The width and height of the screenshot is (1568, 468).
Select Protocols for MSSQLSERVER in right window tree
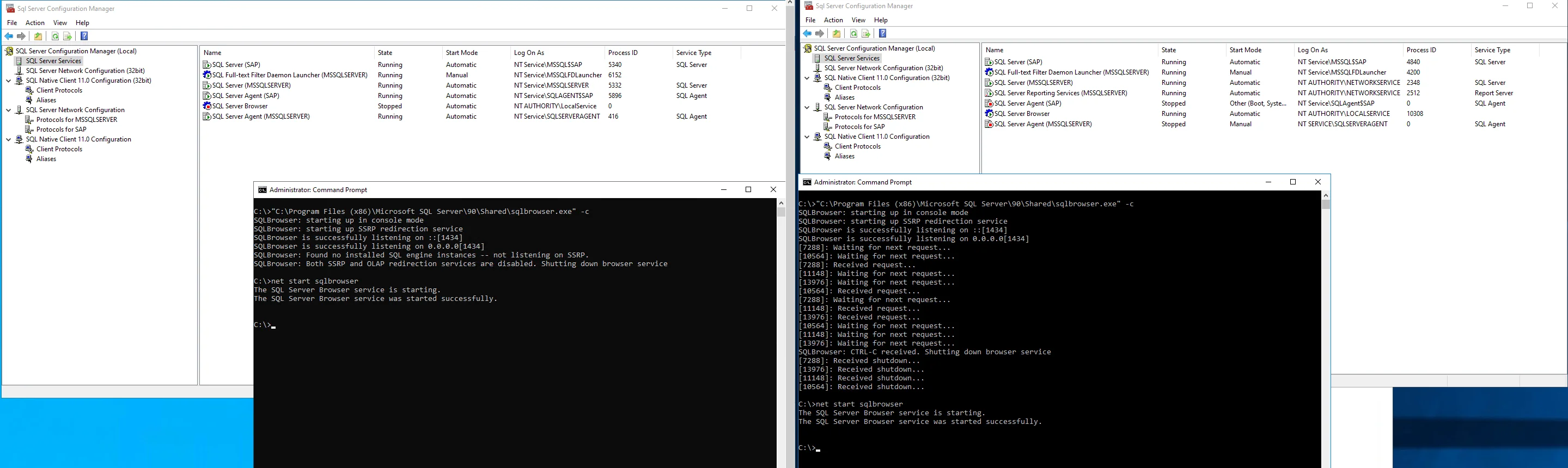pyautogui.click(x=875, y=117)
